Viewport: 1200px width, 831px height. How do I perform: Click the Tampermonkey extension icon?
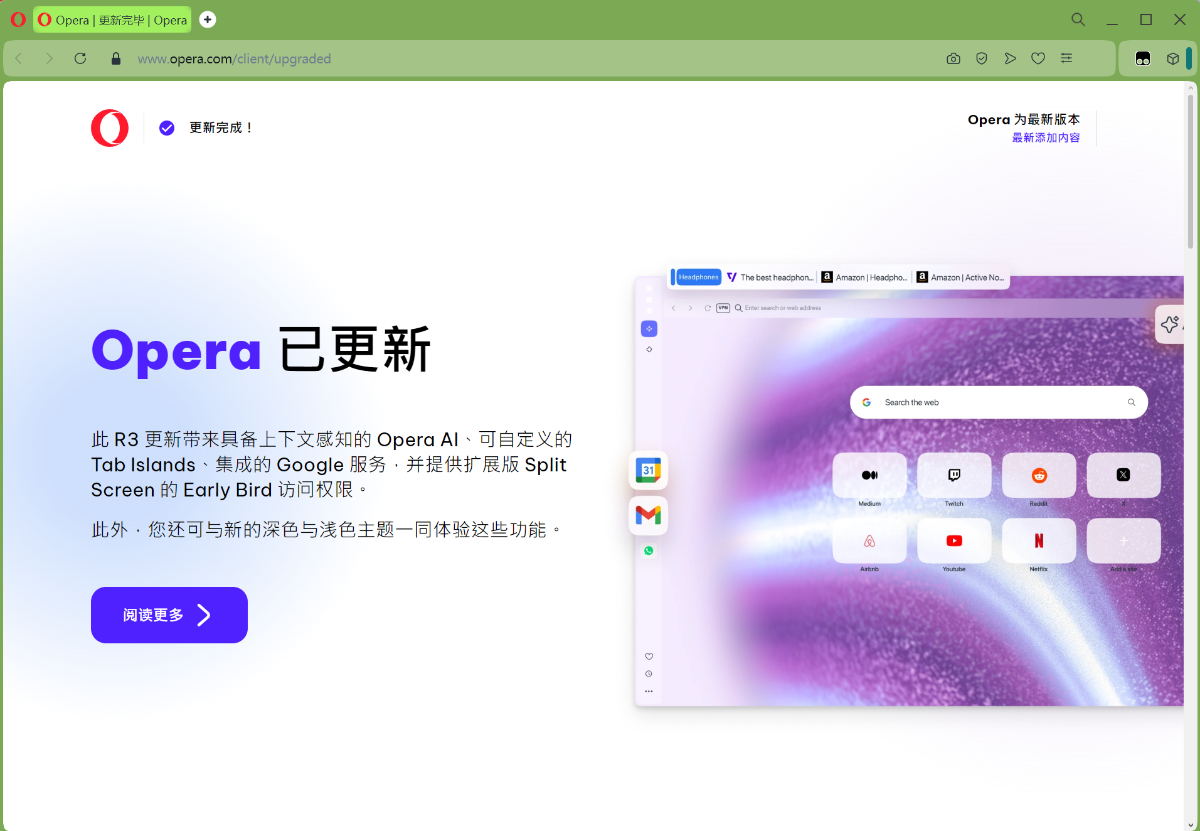[x=1143, y=59]
